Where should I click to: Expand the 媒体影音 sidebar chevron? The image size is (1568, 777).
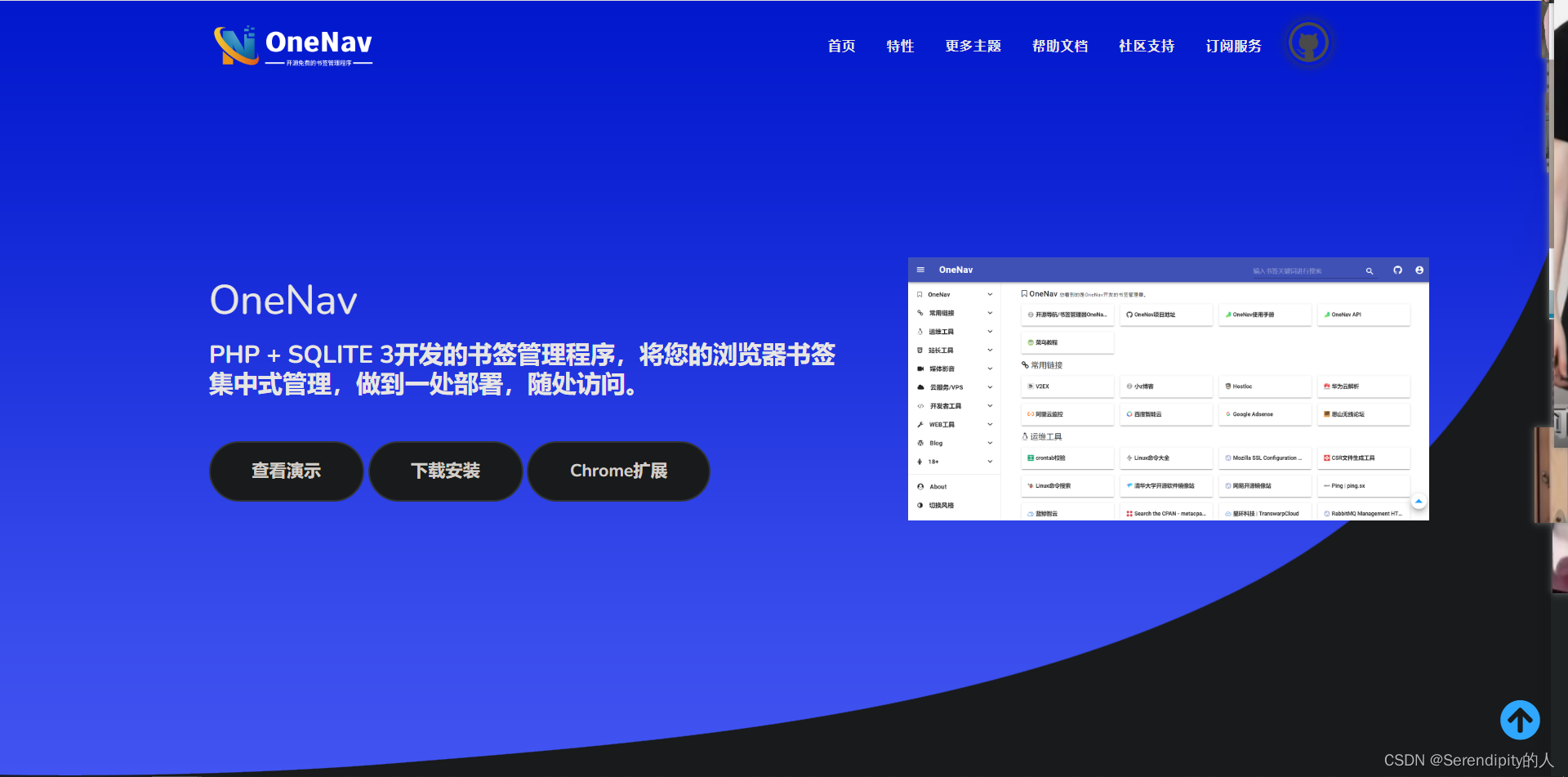(x=990, y=368)
